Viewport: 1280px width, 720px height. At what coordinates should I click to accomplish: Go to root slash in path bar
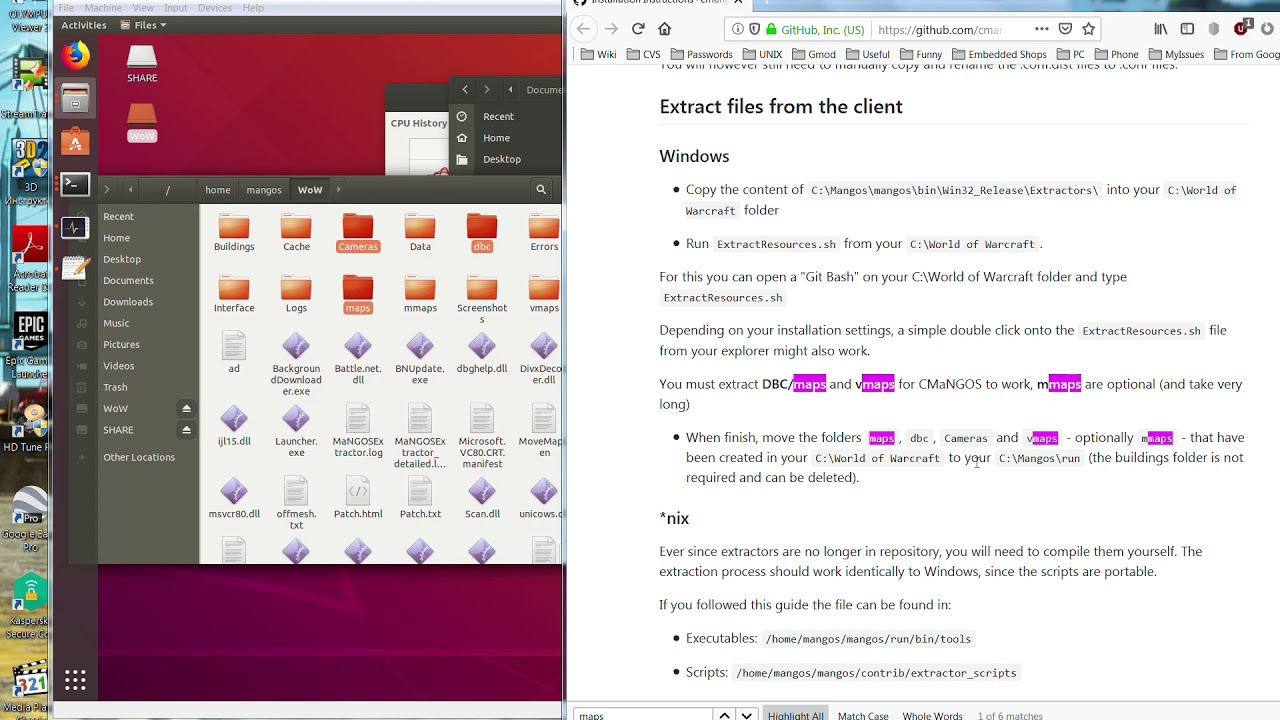tap(168, 190)
